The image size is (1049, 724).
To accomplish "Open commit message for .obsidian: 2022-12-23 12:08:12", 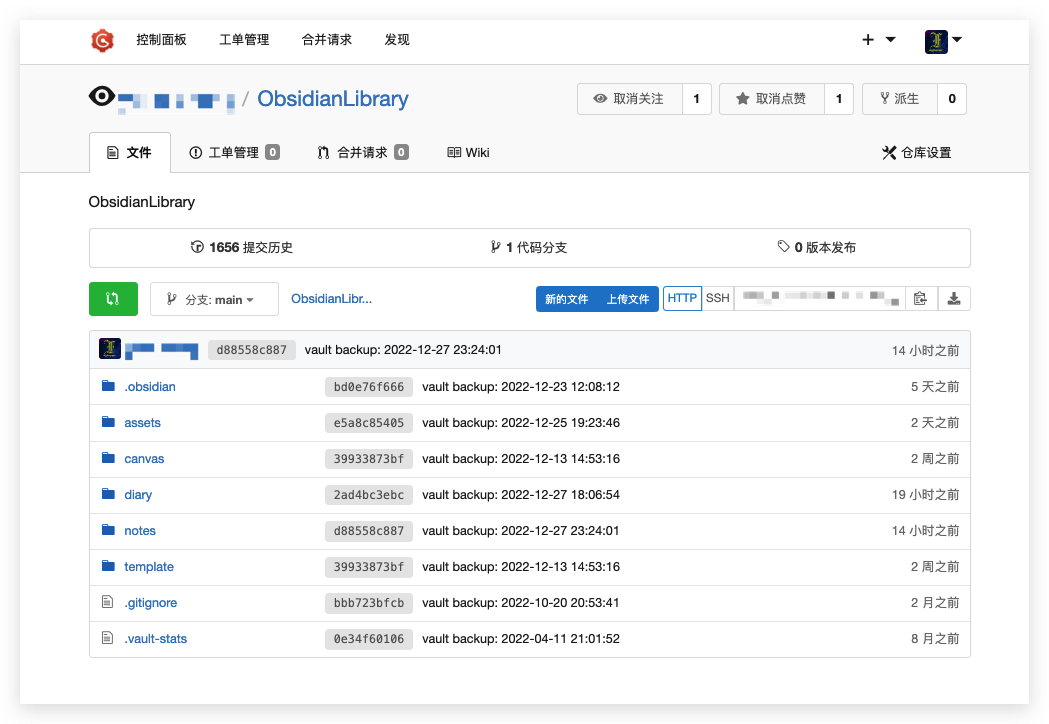I will 521,387.
